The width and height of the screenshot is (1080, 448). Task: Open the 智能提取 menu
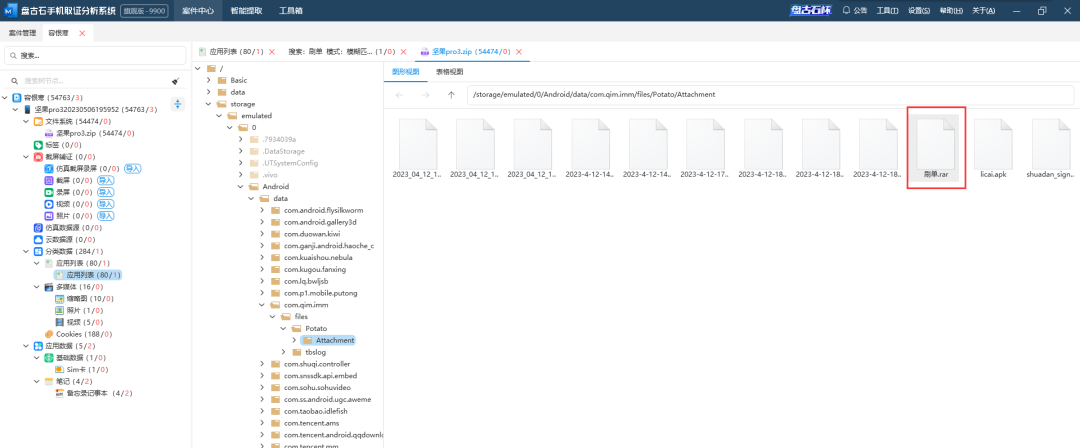[x=245, y=10]
